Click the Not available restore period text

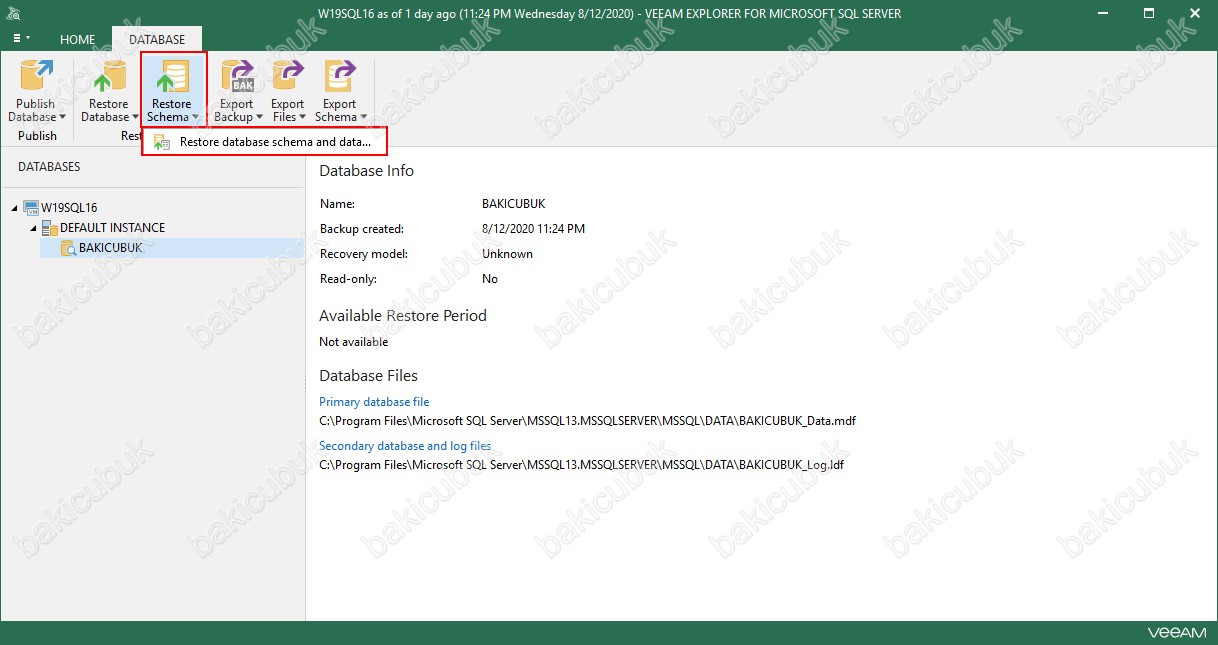click(x=353, y=342)
